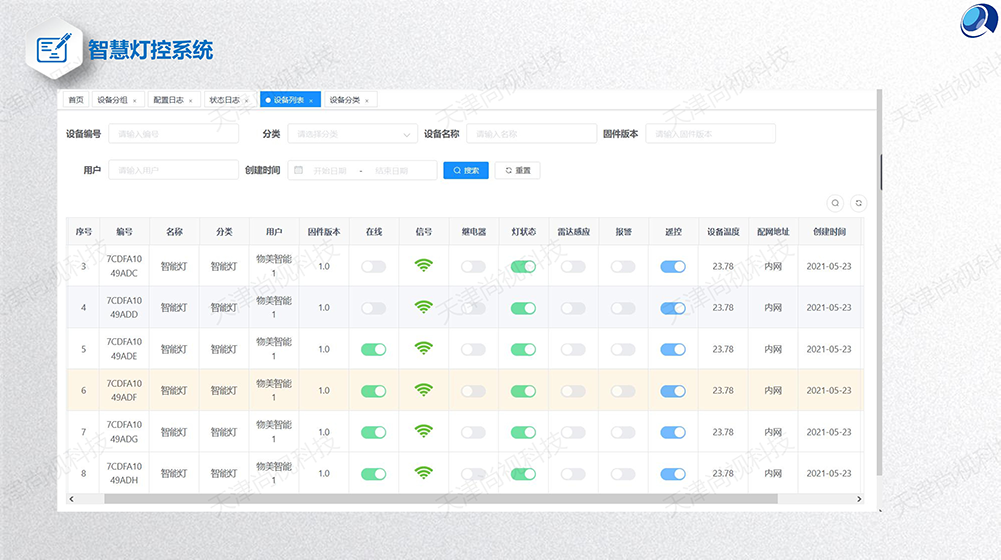Click the horizontal scrollbar left arrow

71,498
